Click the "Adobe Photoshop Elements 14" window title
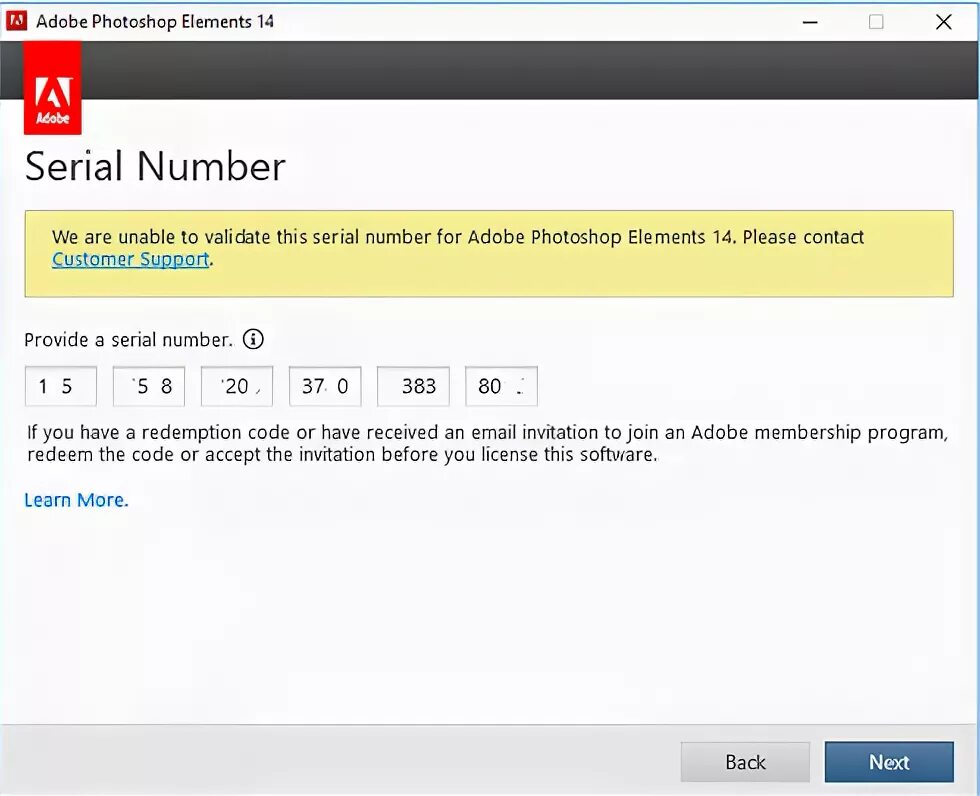 [155, 21]
